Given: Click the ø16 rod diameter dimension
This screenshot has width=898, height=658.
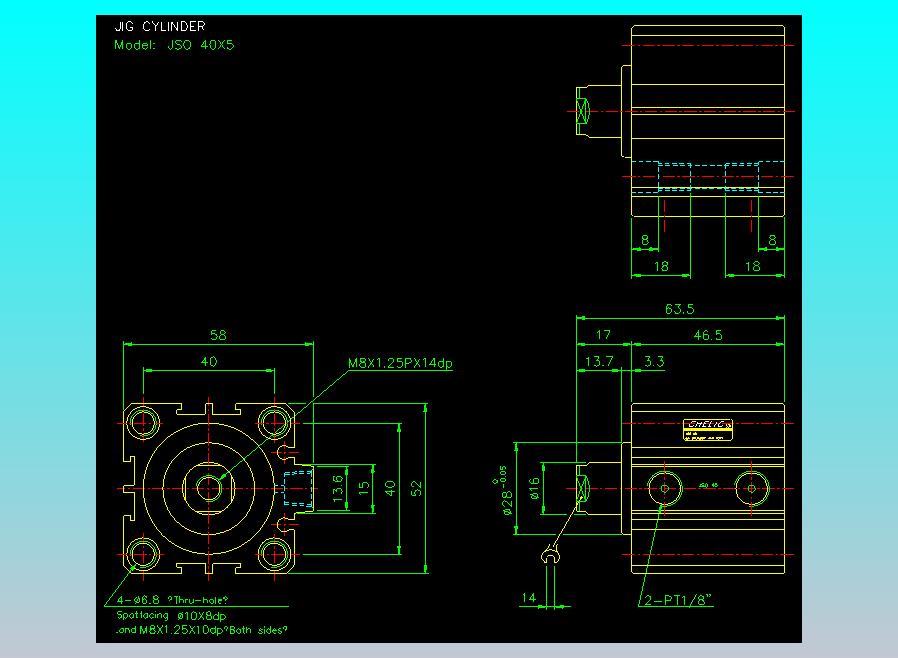Looking at the screenshot, I should pyautogui.click(x=534, y=488).
